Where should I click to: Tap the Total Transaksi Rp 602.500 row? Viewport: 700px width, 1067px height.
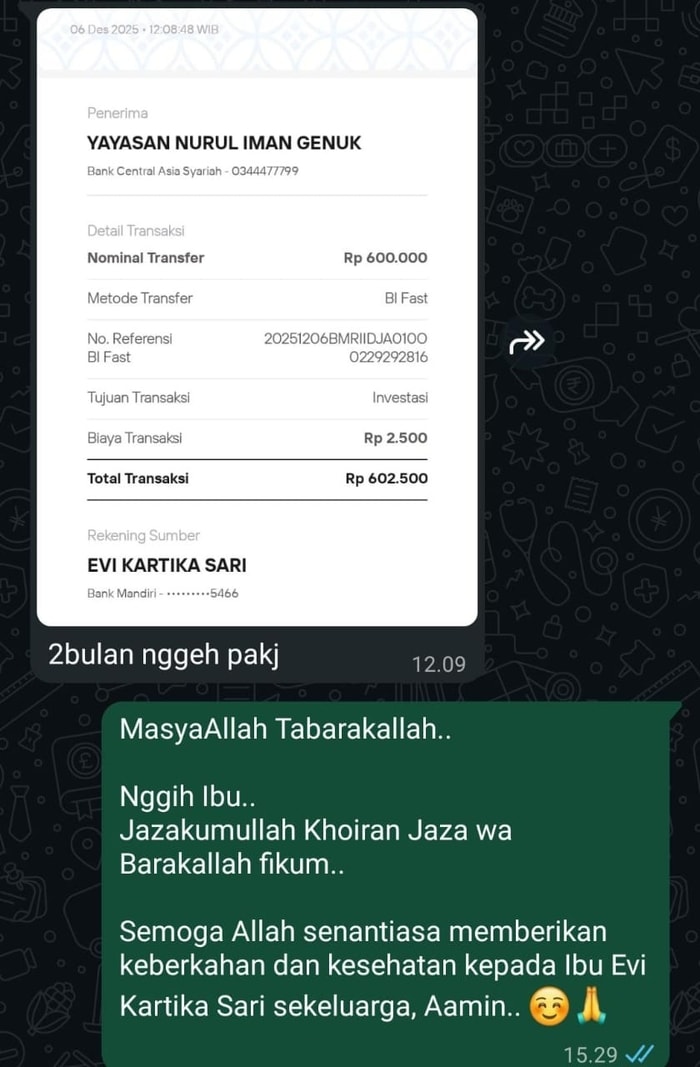[x=257, y=478]
